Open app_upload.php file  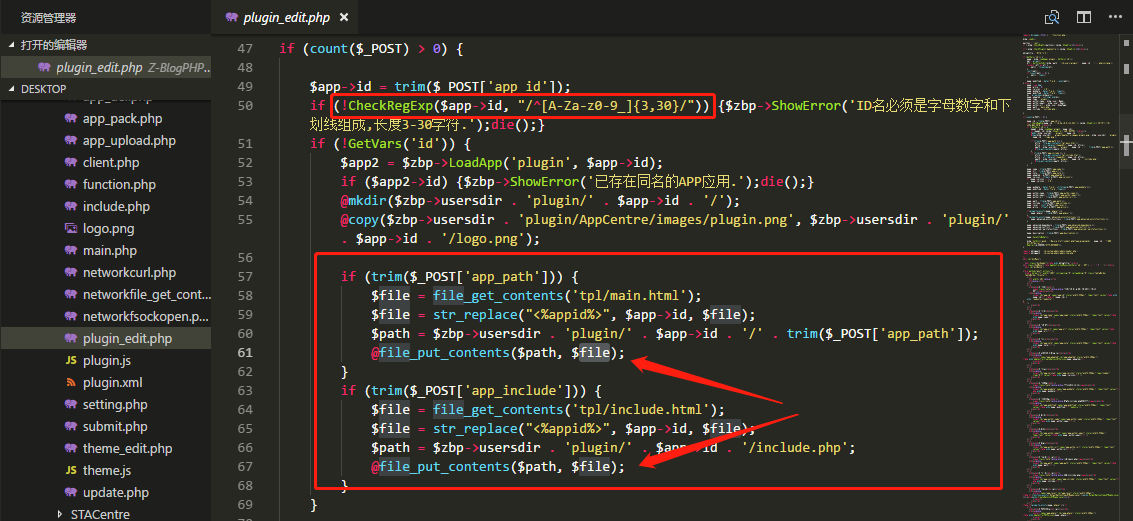(x=129, y=140)
